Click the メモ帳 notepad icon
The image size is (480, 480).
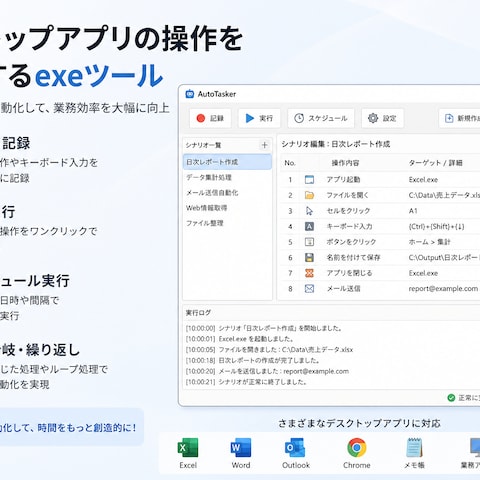point(414,447)
